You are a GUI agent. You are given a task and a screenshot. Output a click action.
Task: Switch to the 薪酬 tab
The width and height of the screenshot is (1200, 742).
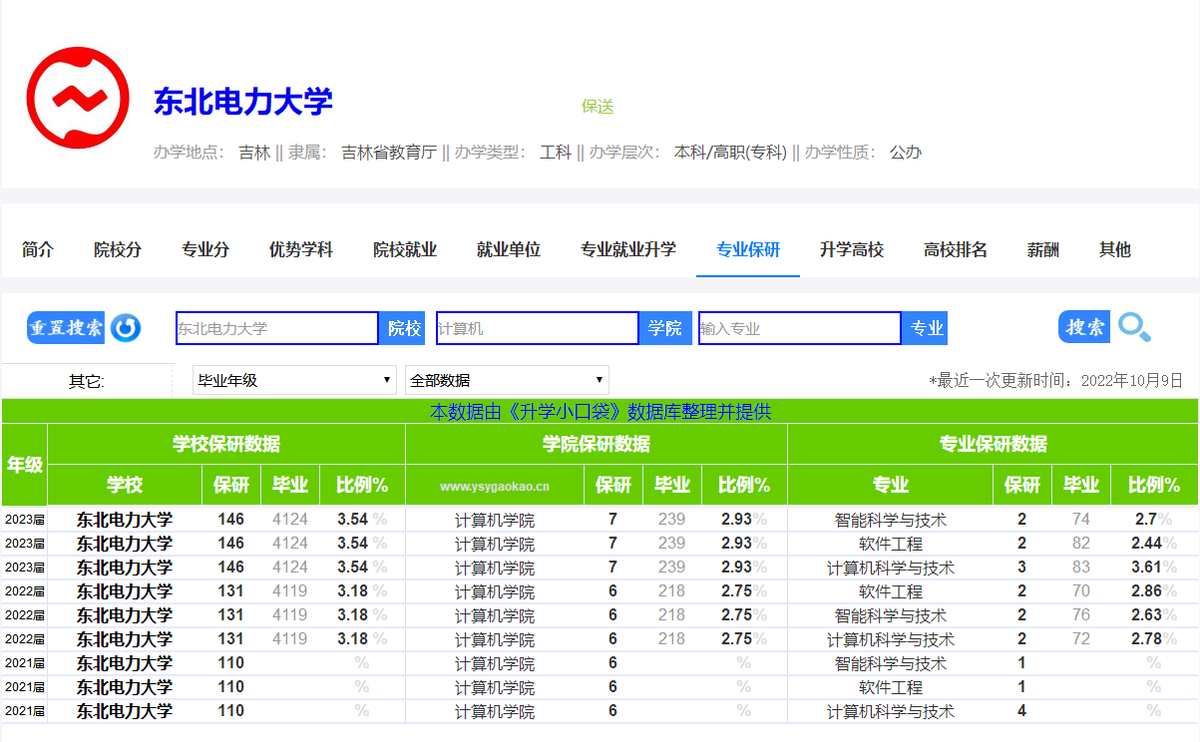click(x=1043, y=250)
